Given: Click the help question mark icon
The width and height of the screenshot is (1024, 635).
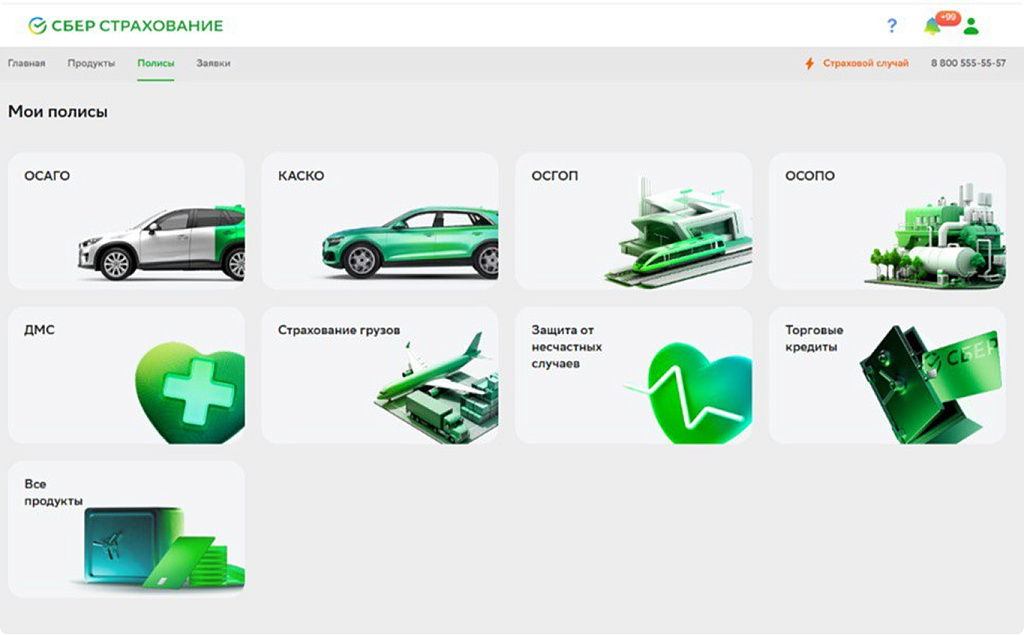Looking at the screenshot, I should click(x=892, y=26).
